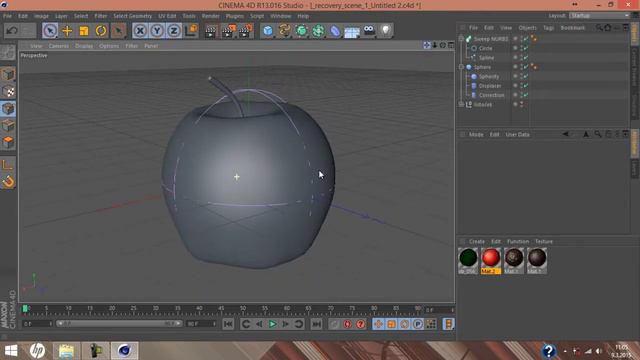Open the Create menu in Material Manager
640x360 pixels.
477,241
